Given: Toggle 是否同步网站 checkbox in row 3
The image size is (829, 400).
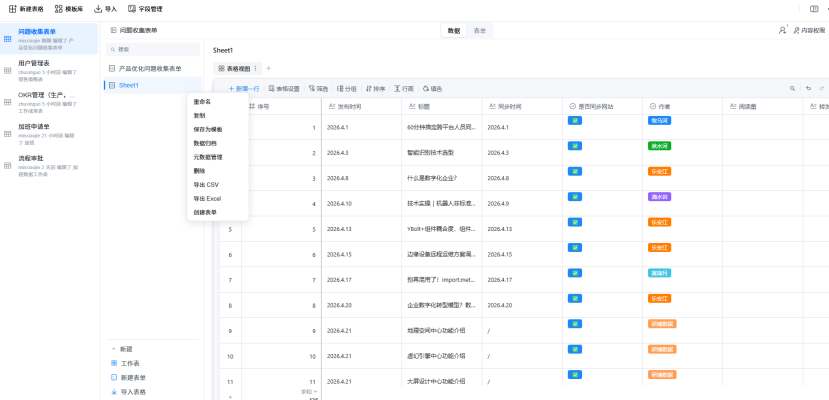Looking at the screenshot, I should point(575,171).
